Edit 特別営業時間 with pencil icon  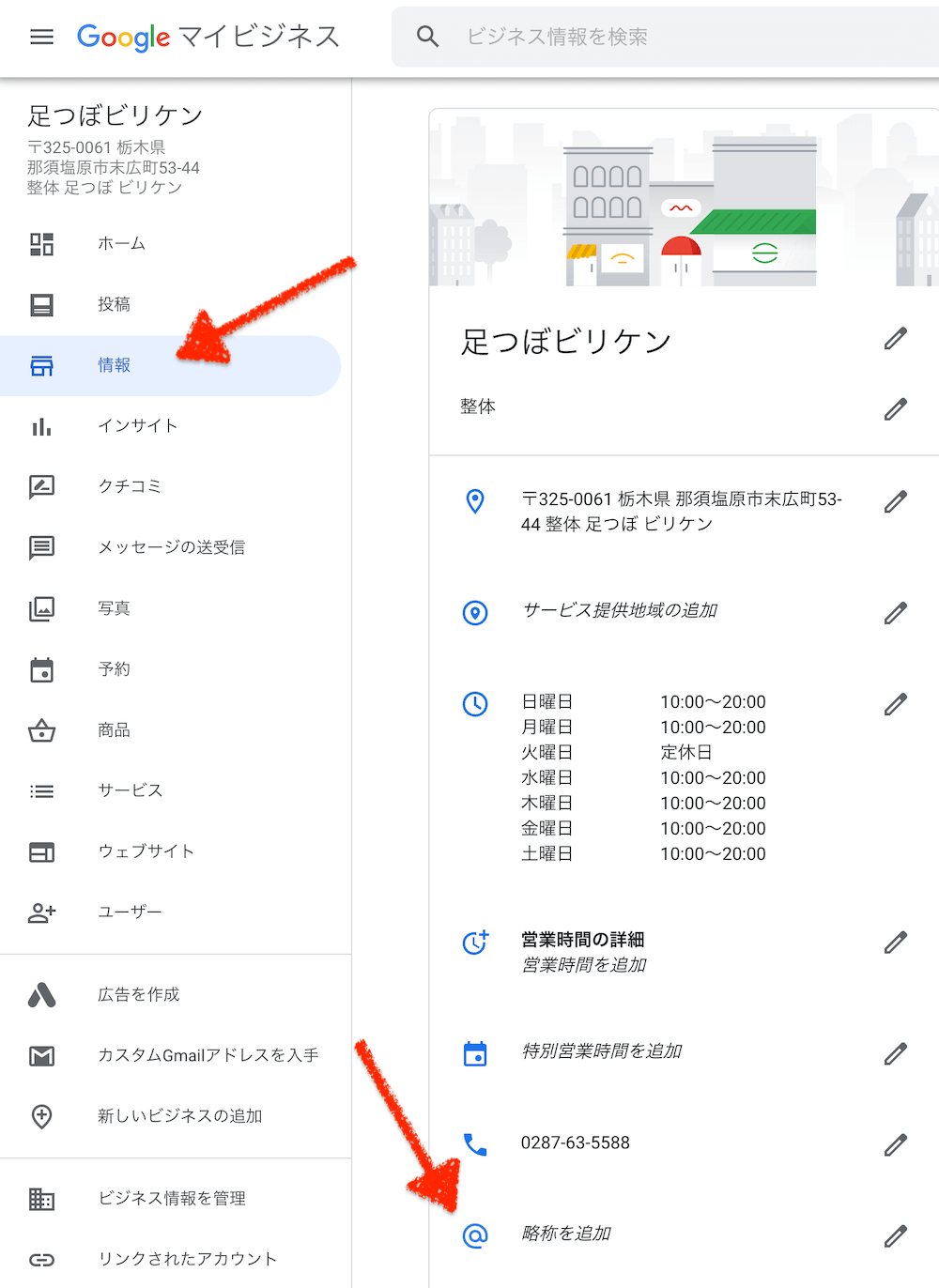point(896,1054)
